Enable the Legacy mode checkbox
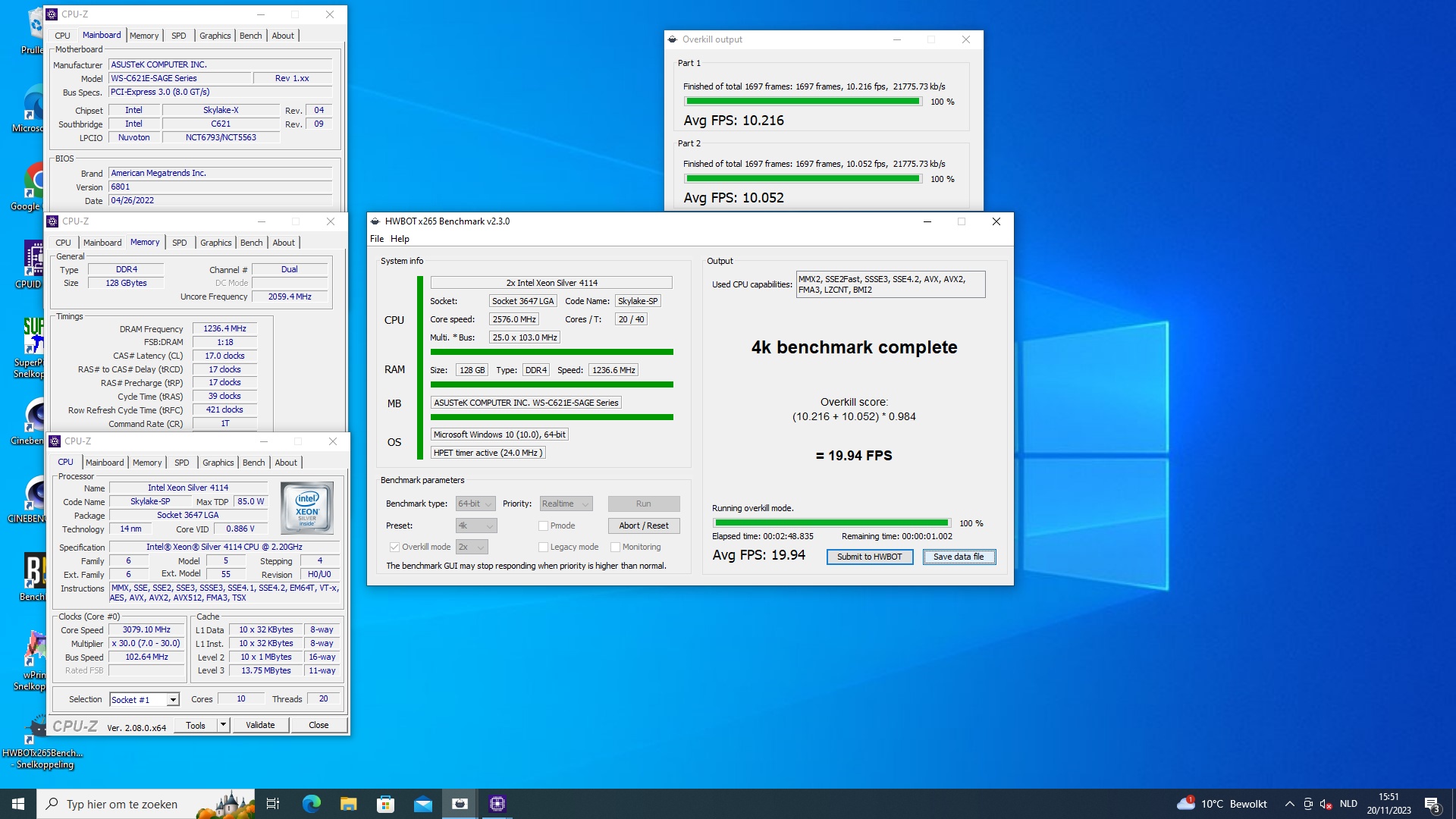 [543, 547]
